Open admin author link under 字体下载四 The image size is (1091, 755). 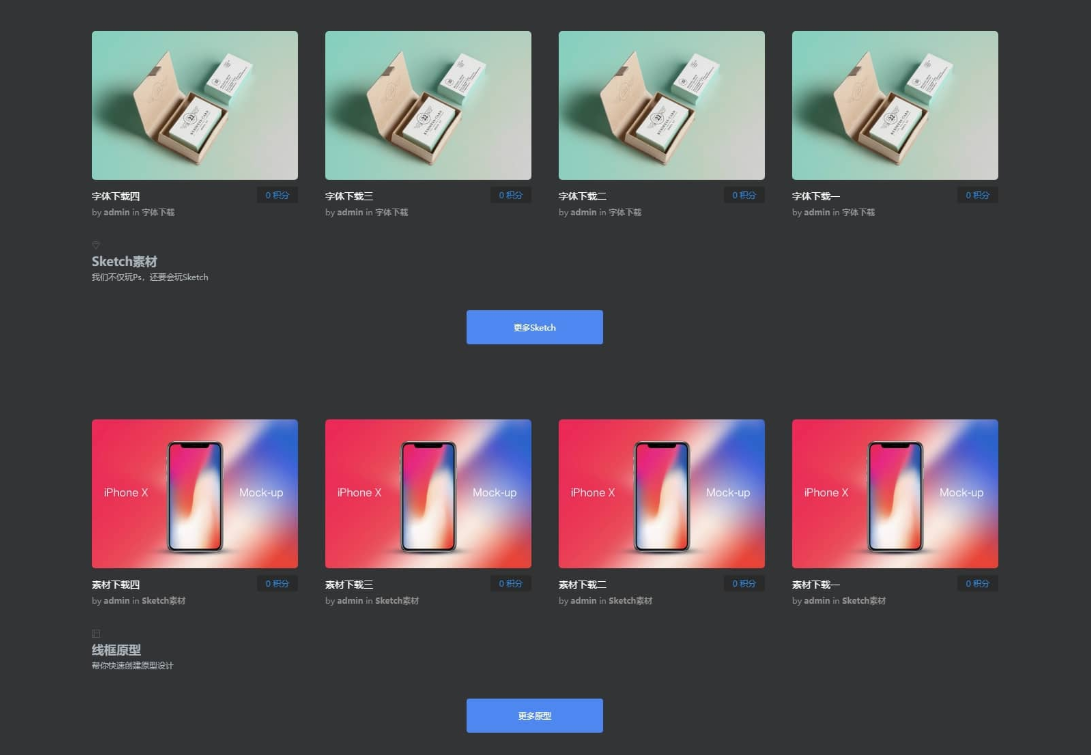coord(116,212)
